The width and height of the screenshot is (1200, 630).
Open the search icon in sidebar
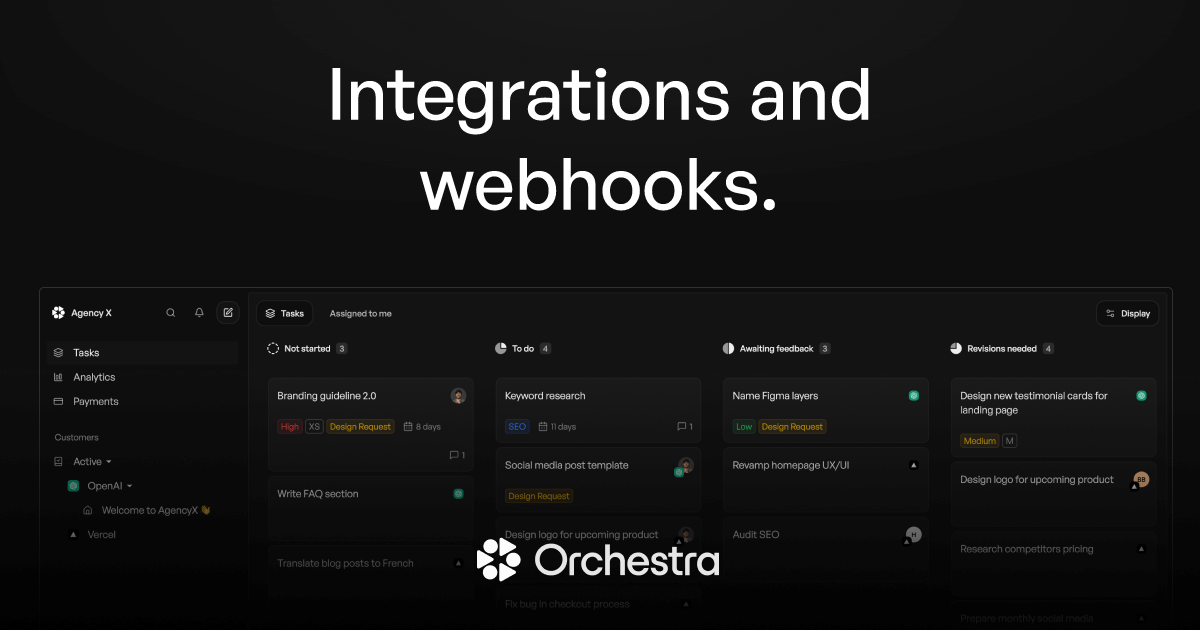pos(170,312)
